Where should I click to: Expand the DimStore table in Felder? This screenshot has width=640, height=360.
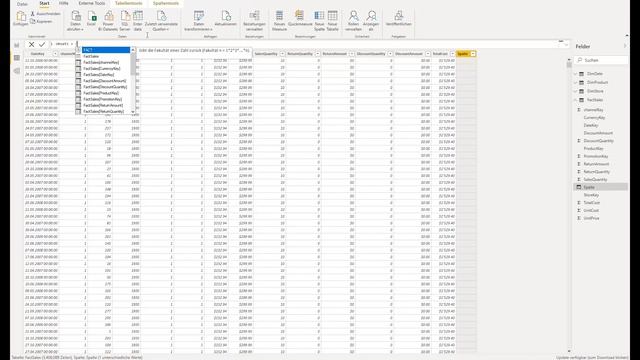[576, 91]
